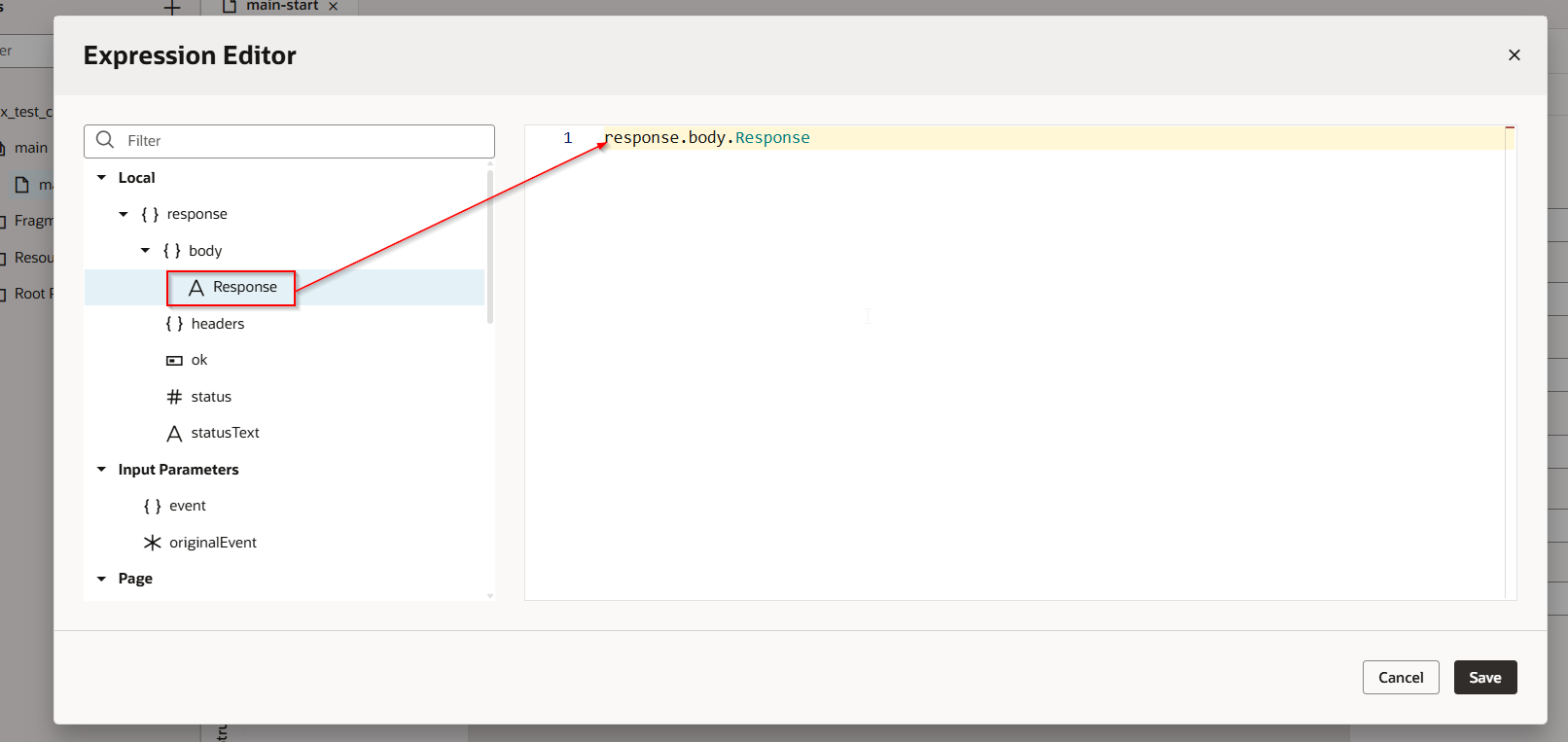Click the string type icon beside statusText
The width and height of the screenshot is (1568, 742).
[174, 434]
